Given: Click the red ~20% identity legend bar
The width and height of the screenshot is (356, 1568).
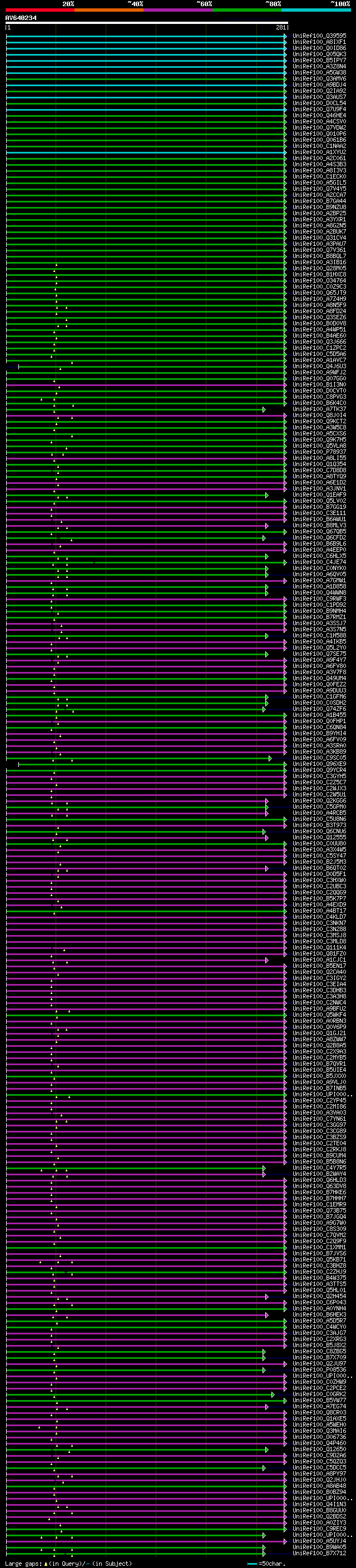Looking at the screenshot, I should (39, 10).
